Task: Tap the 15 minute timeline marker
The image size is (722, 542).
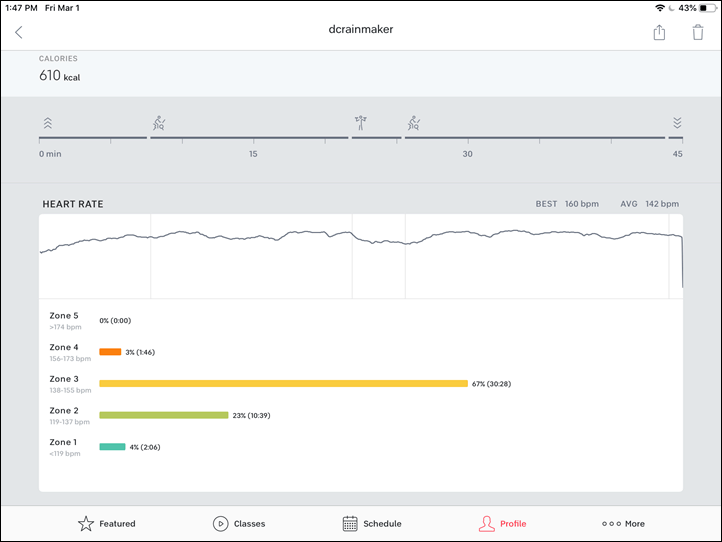Action: (253, 154)
